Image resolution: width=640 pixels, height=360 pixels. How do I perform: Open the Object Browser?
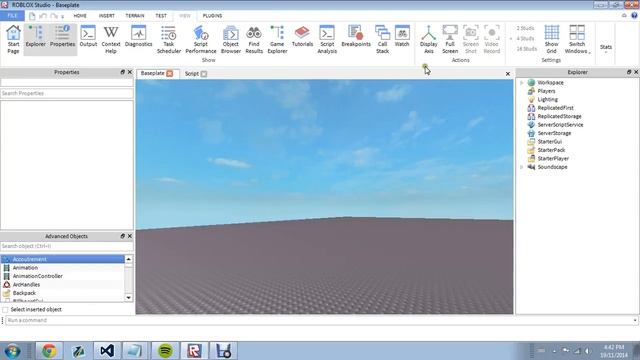pos(231,39)
